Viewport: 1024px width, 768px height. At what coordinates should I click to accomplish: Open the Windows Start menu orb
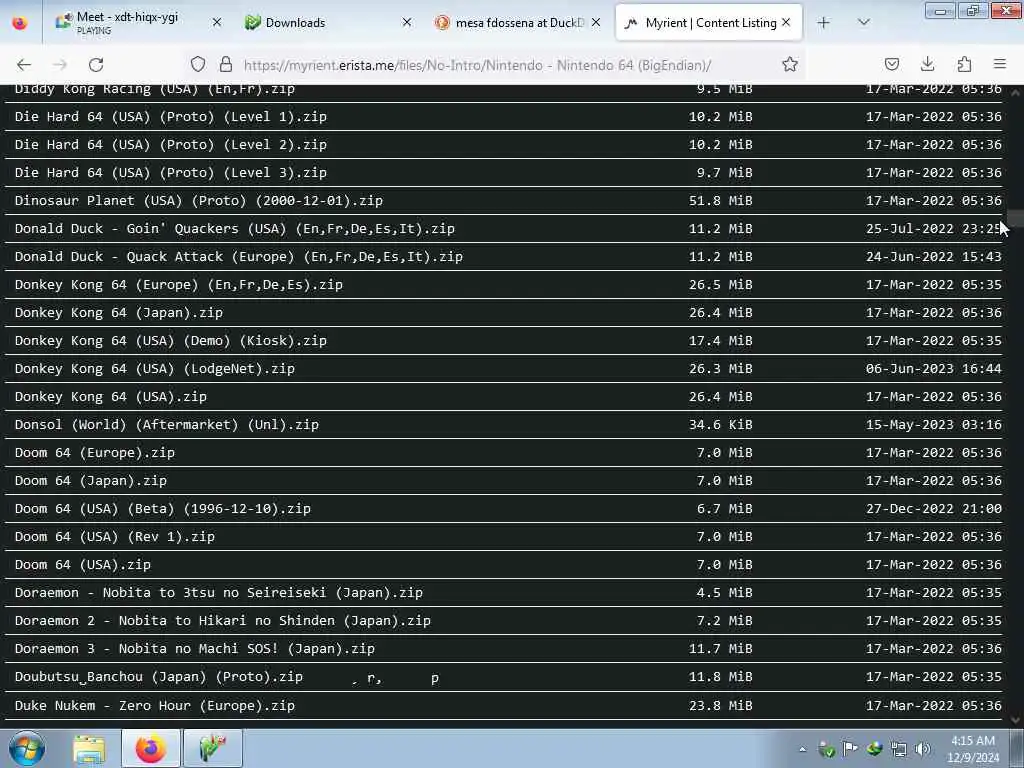tap(27, 748)
